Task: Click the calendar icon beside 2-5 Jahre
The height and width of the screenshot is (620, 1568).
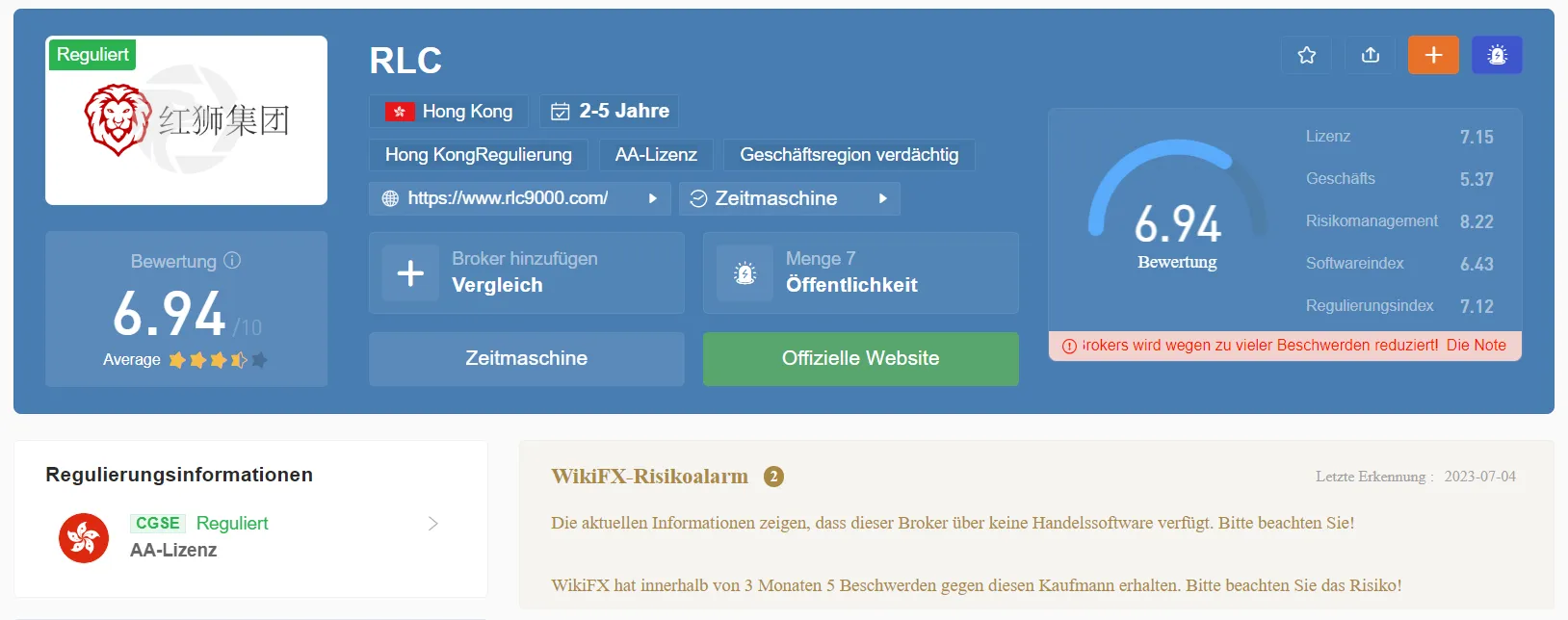Action: point(560,112)
